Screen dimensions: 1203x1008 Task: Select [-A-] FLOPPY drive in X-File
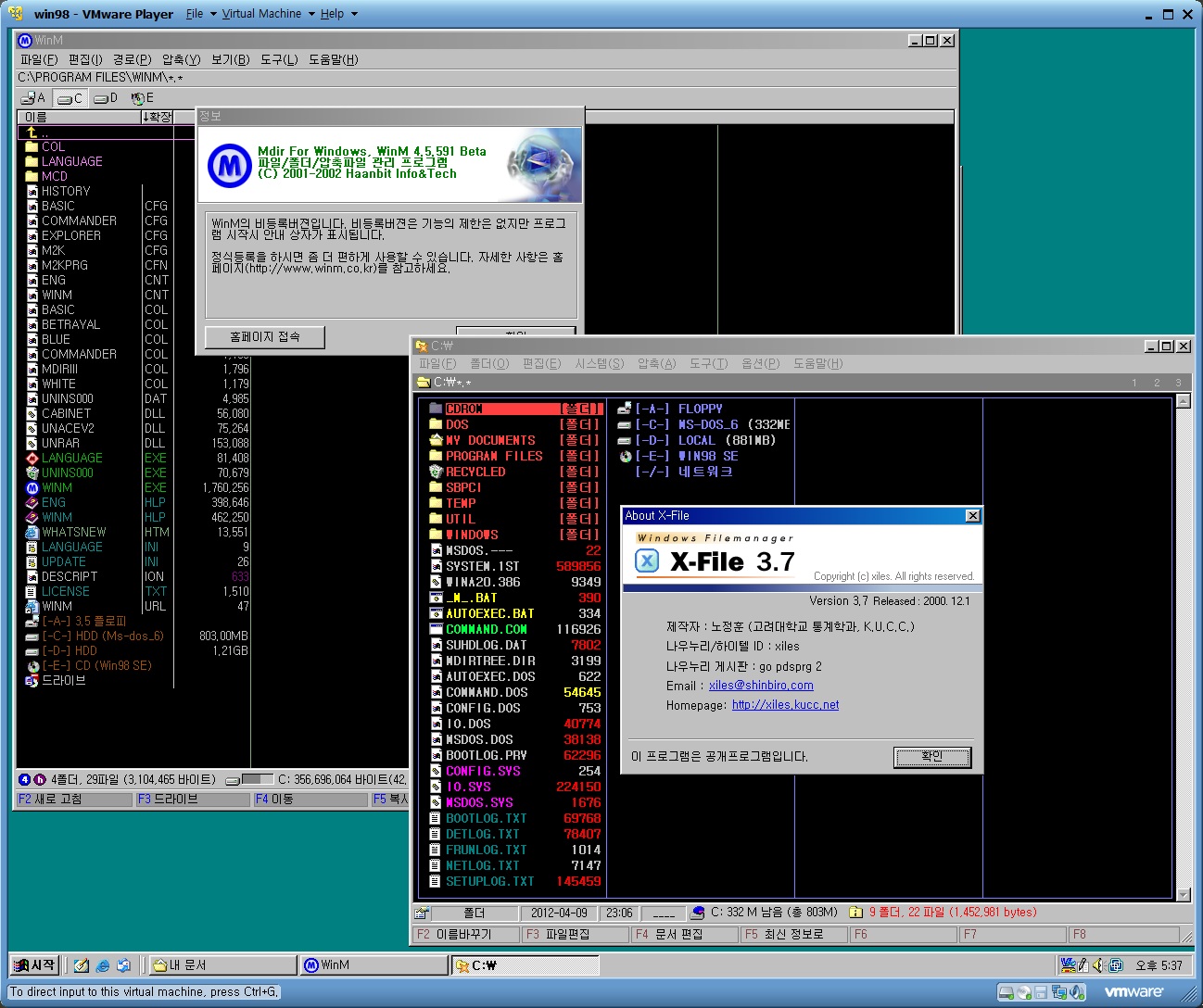pos(670,409)
